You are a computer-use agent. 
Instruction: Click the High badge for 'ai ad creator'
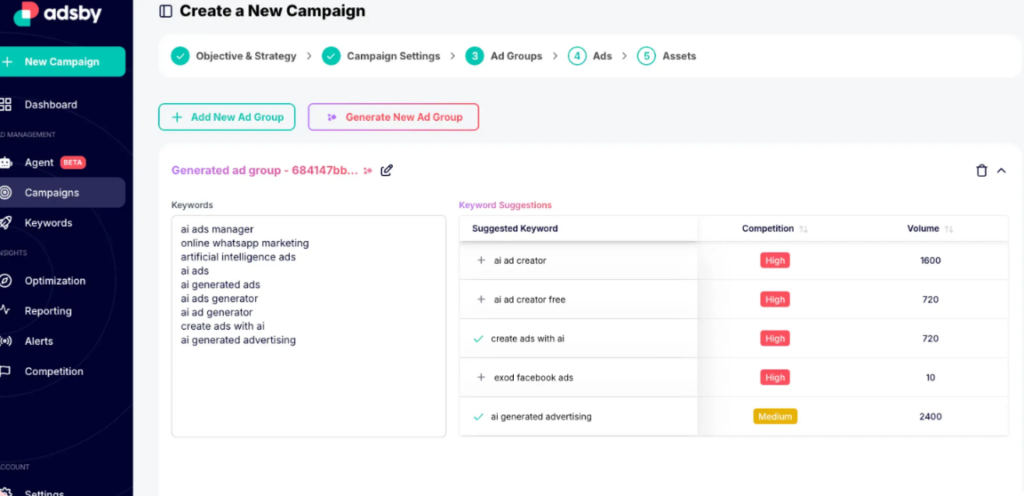(x=775, y=260)
